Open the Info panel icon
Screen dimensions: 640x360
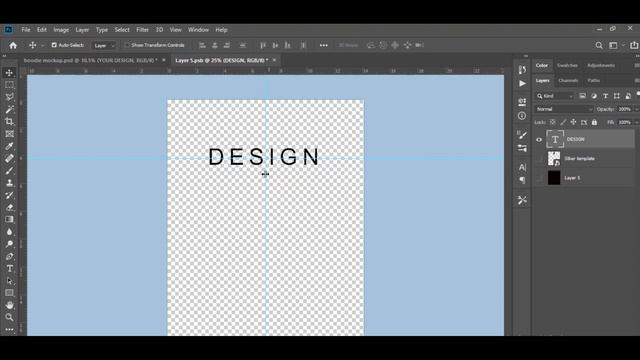(x=522, y=116)
